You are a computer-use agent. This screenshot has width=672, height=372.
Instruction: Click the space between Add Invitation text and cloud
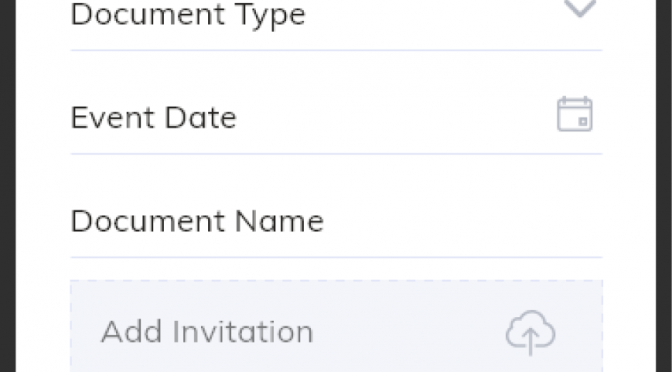click(409, 332)
